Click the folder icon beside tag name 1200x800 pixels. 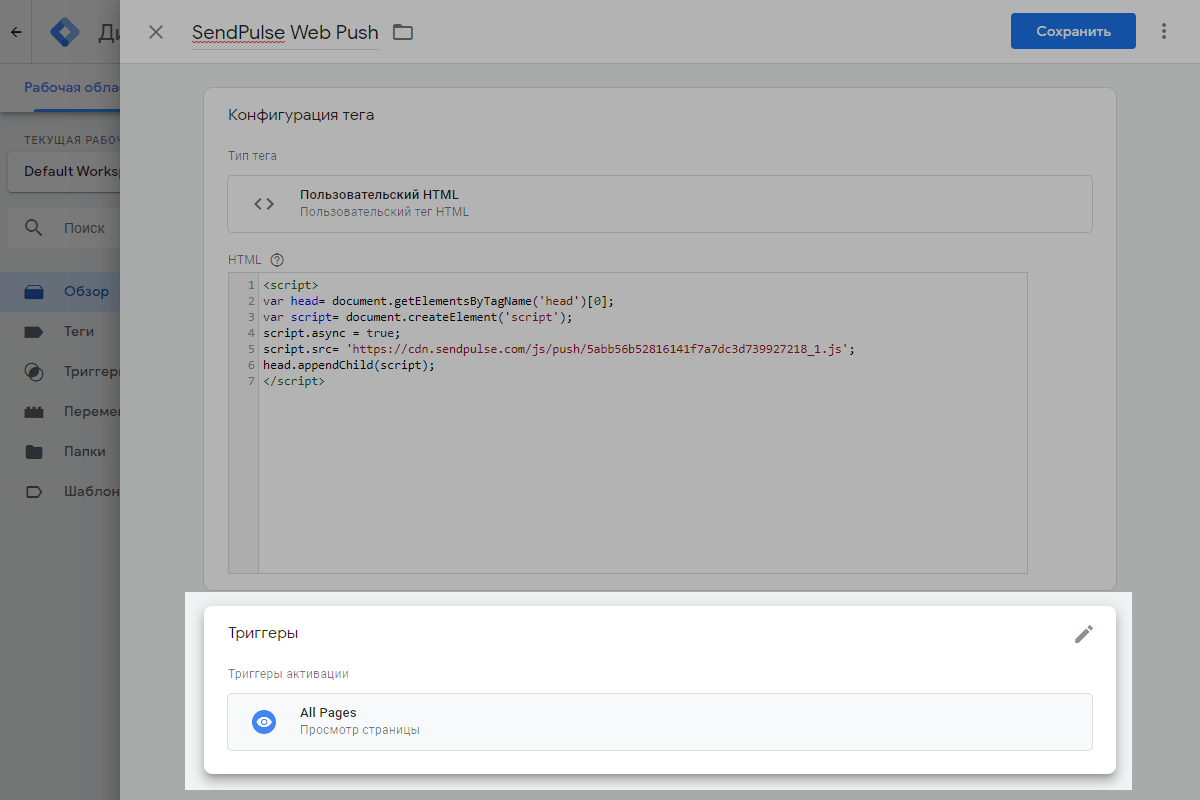(x=403, y=32)
